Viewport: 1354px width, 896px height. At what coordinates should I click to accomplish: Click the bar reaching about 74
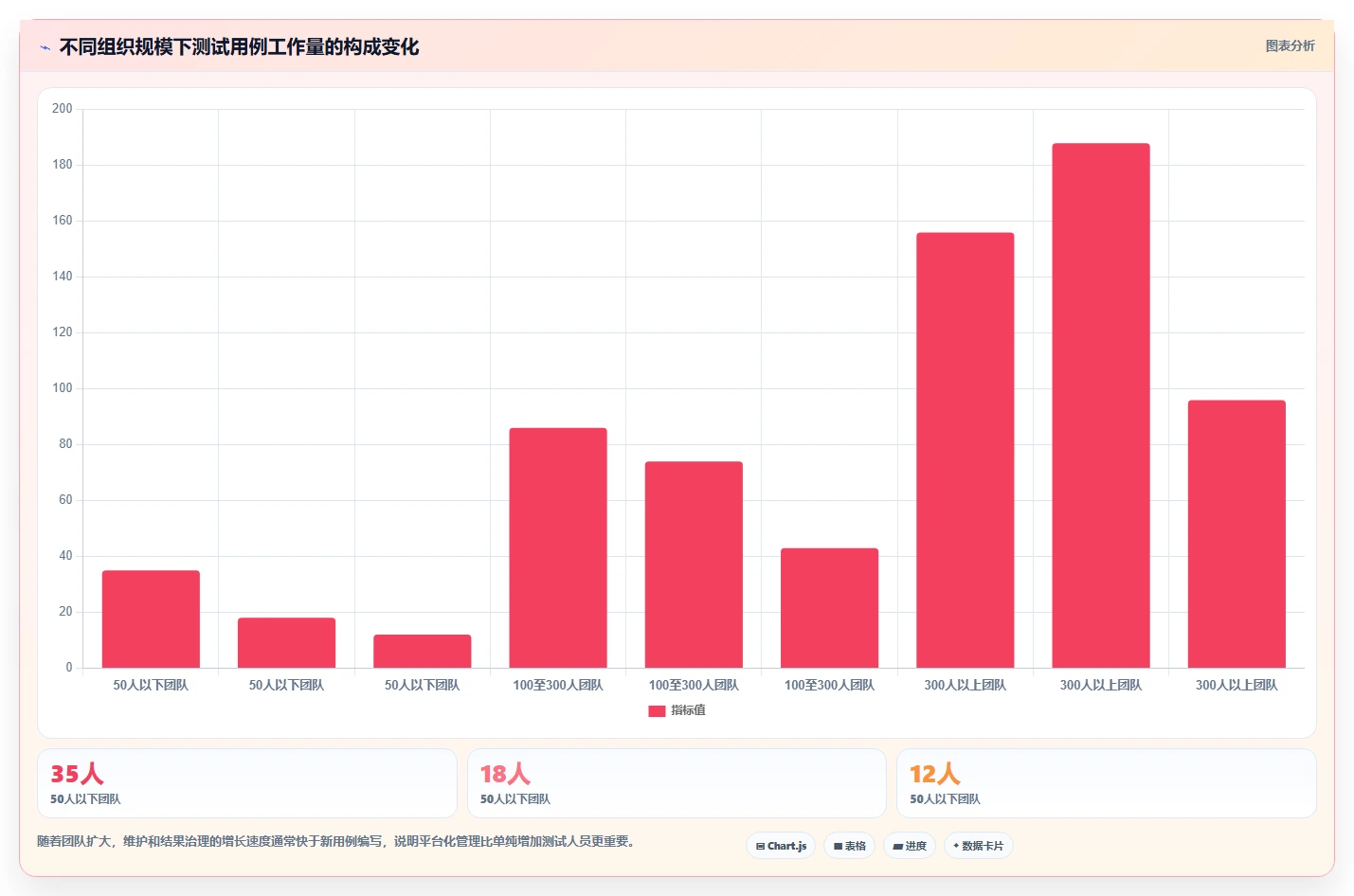coord(694,564)
